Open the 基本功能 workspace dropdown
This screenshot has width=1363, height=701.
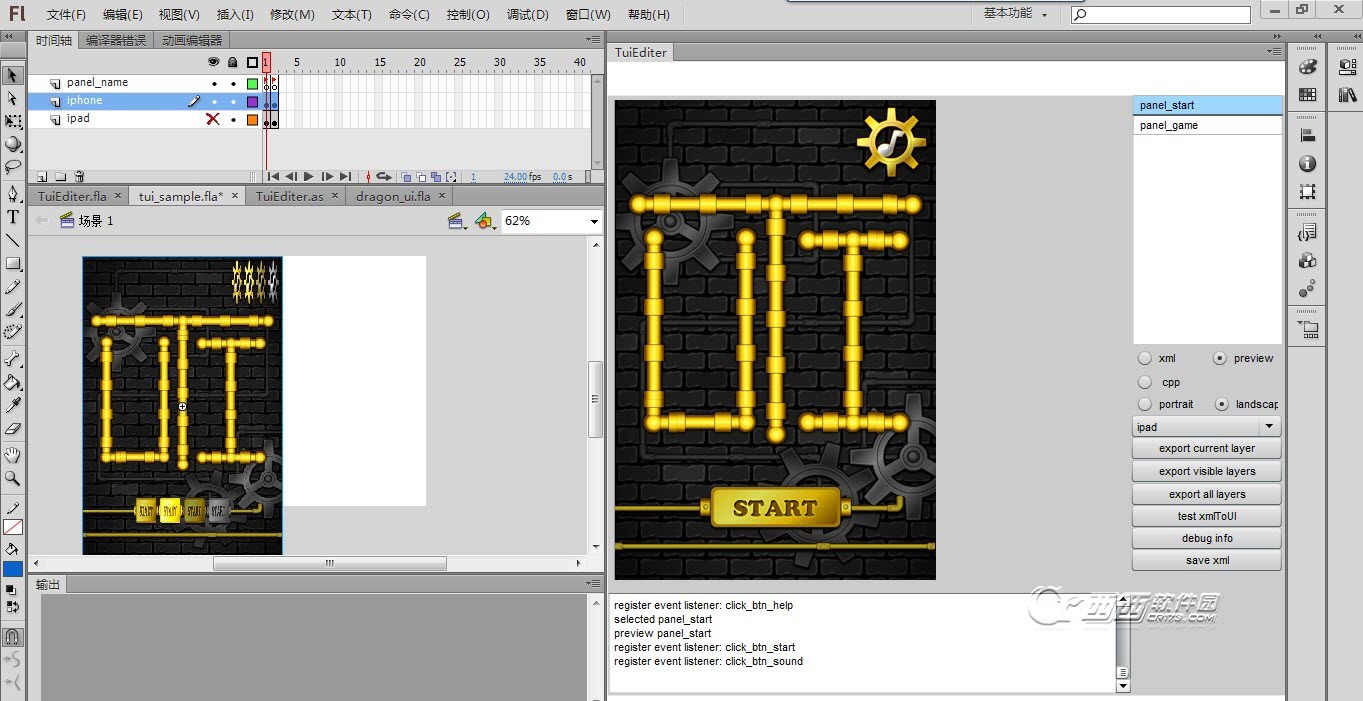1016,14
